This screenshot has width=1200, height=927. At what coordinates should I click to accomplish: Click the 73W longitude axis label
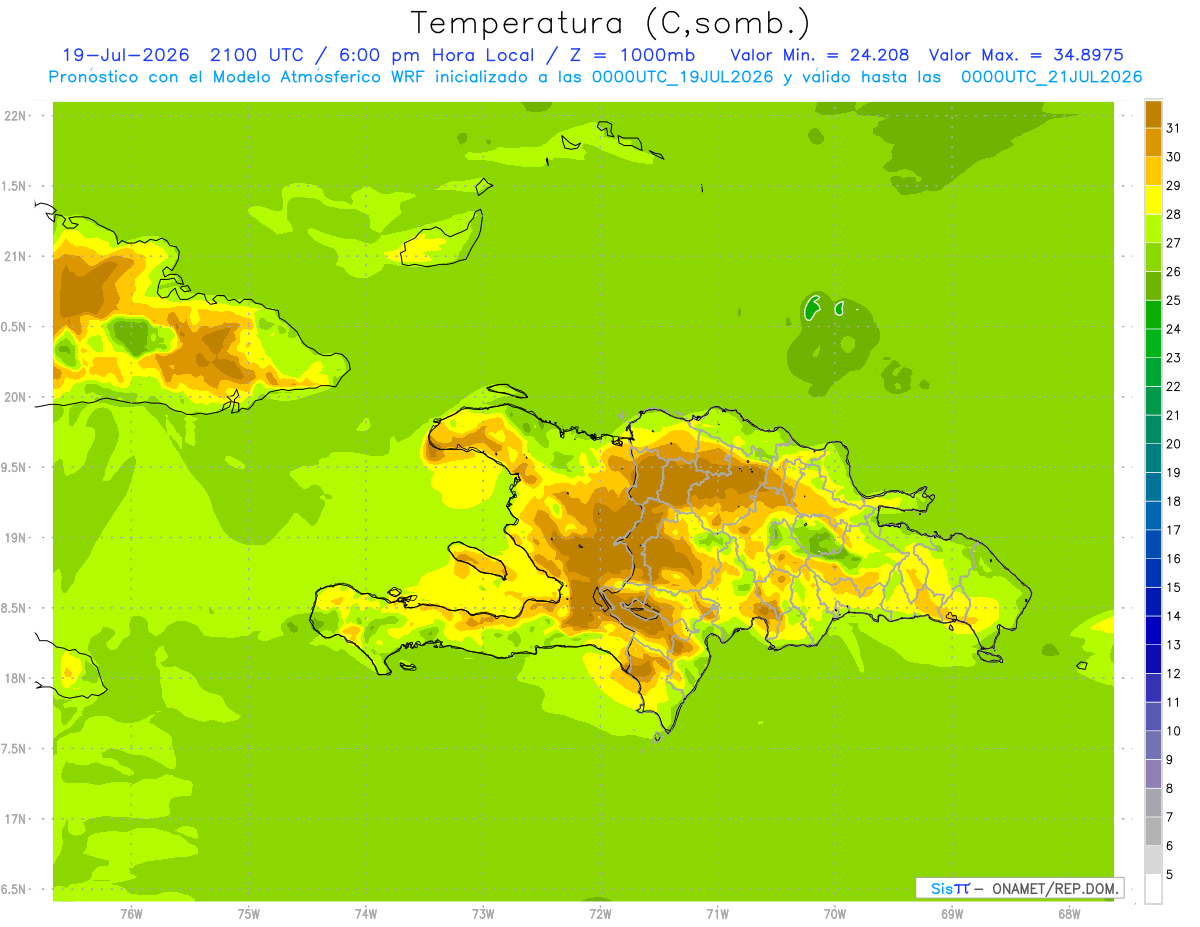(x=483, y=914)
